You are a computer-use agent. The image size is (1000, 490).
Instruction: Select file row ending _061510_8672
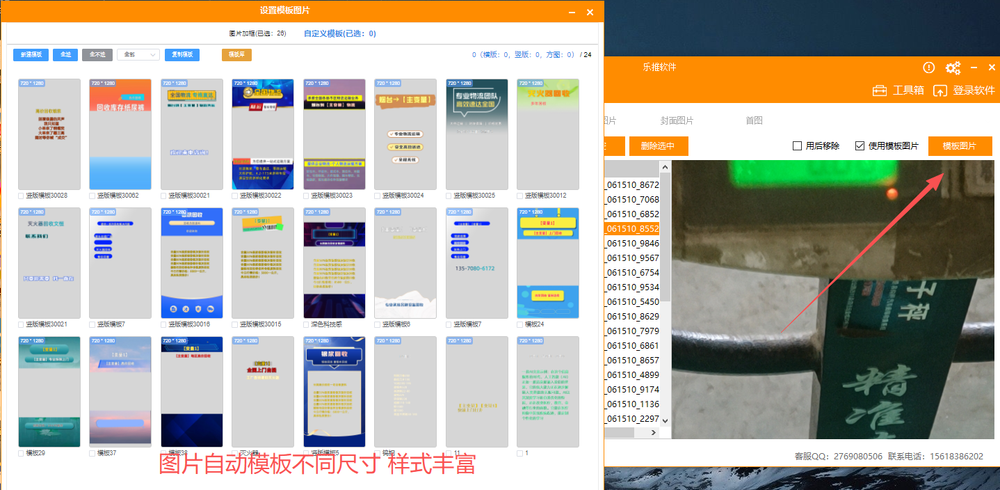pos(631,184)
